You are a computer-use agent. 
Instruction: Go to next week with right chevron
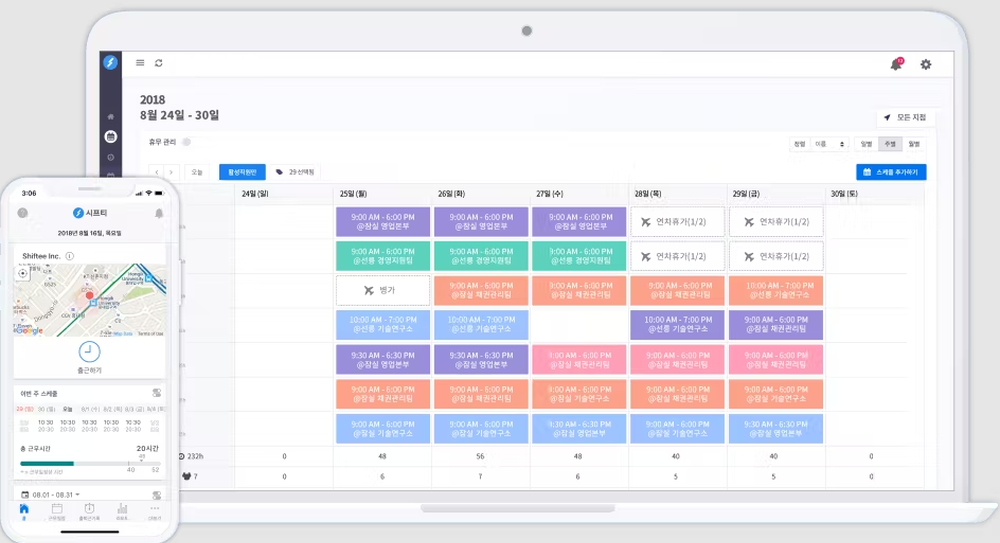(x=171, y=172)
